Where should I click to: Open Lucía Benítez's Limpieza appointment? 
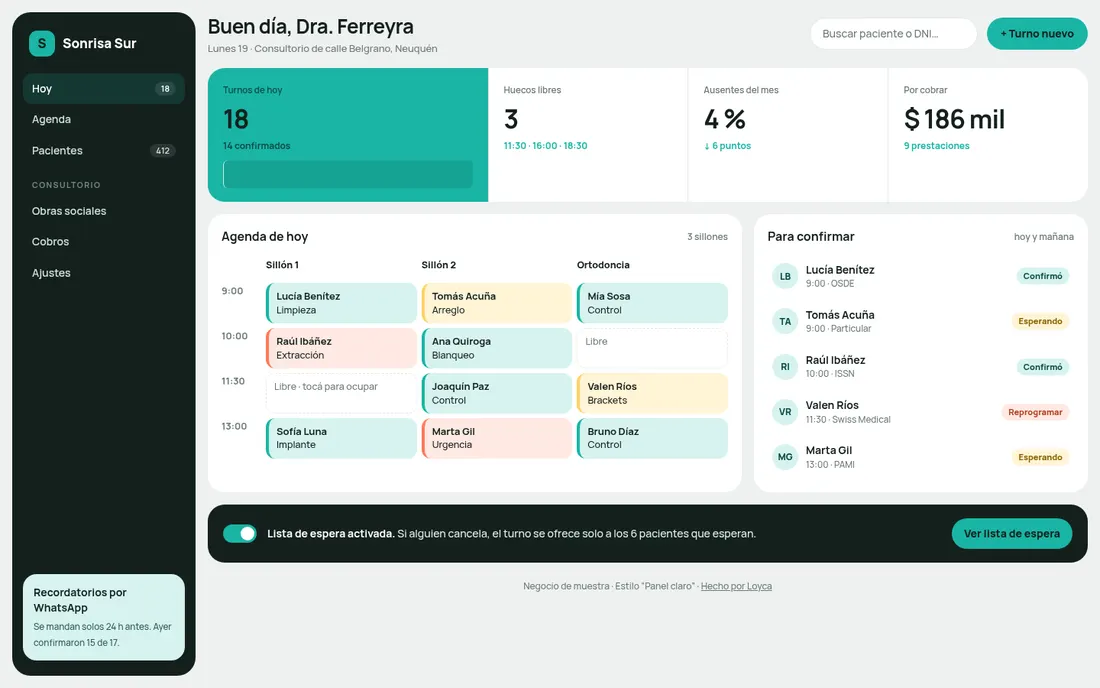[x=341, y=303]
